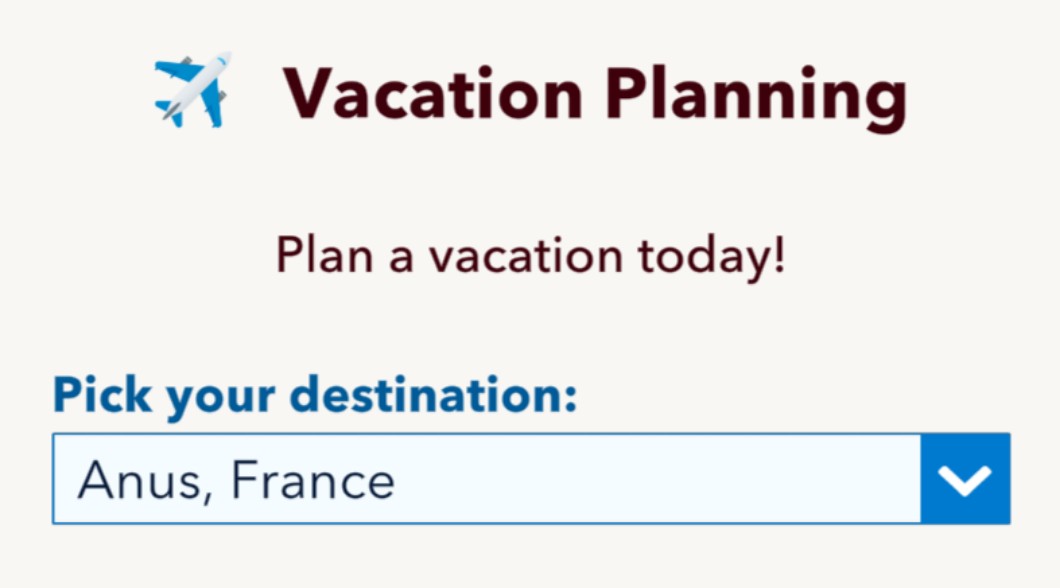Show destination options via the down chevron

tap(966, 479)
